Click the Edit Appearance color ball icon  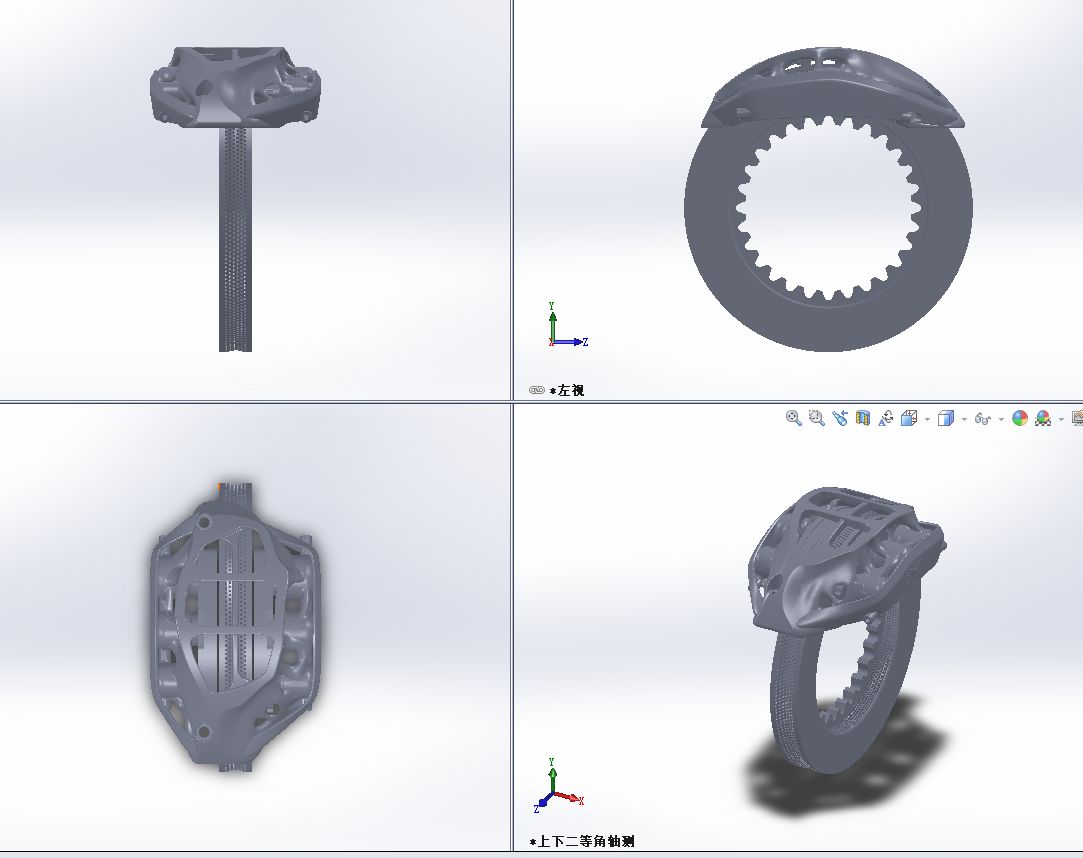(x=1020, y=418)
